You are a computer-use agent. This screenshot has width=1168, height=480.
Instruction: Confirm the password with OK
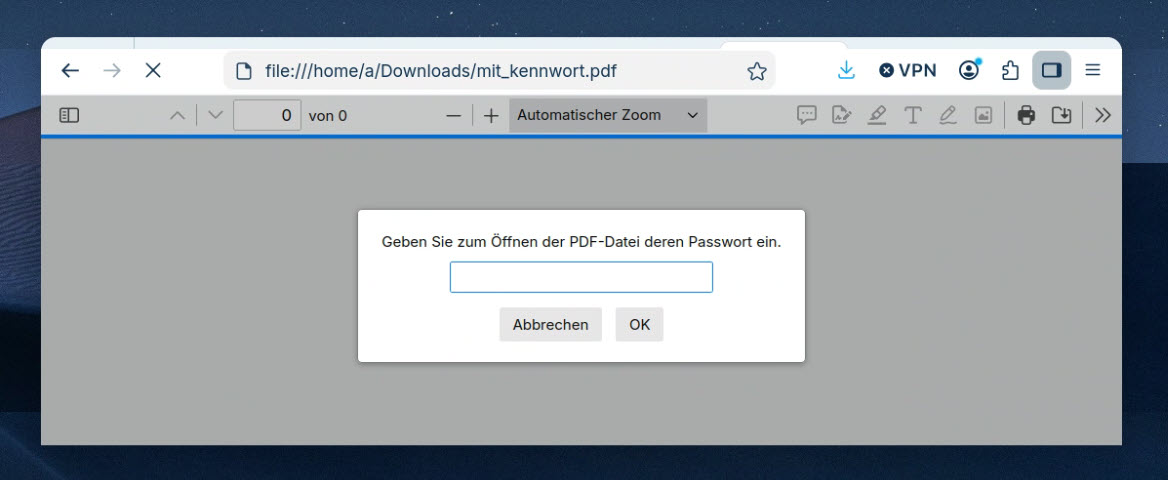(639, 324)
